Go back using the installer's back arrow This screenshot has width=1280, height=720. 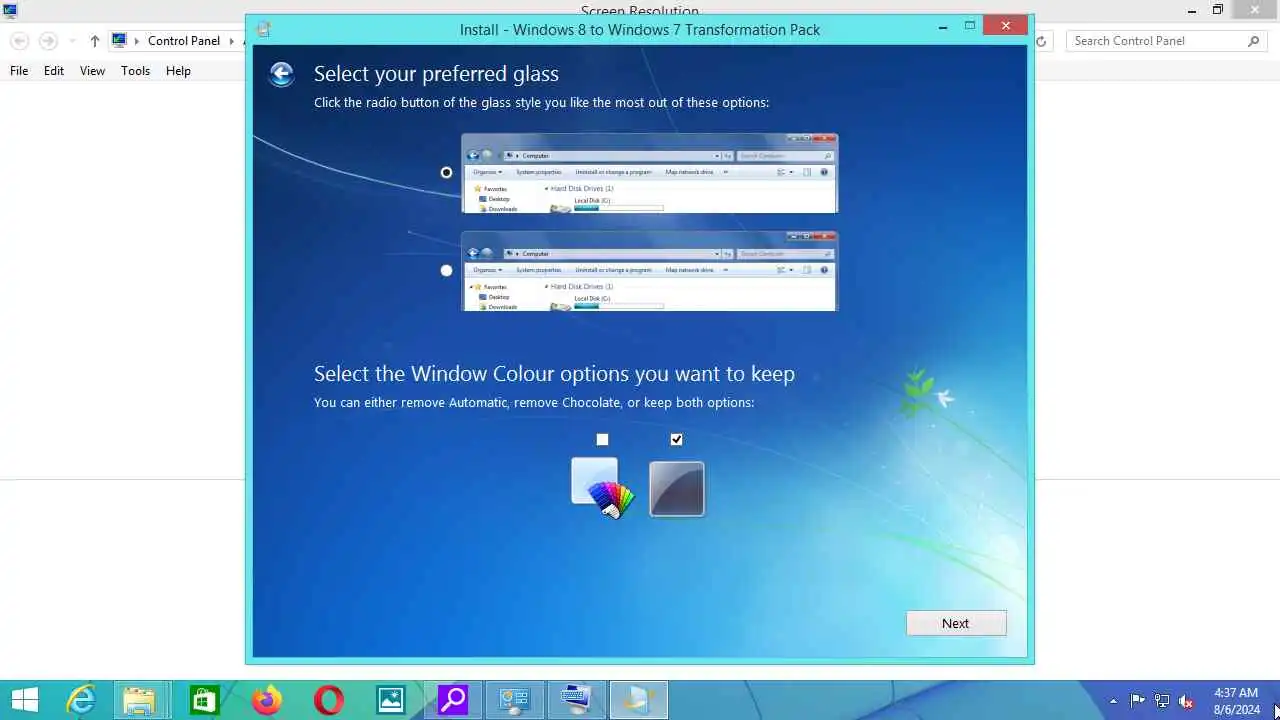tap(281, 74)
